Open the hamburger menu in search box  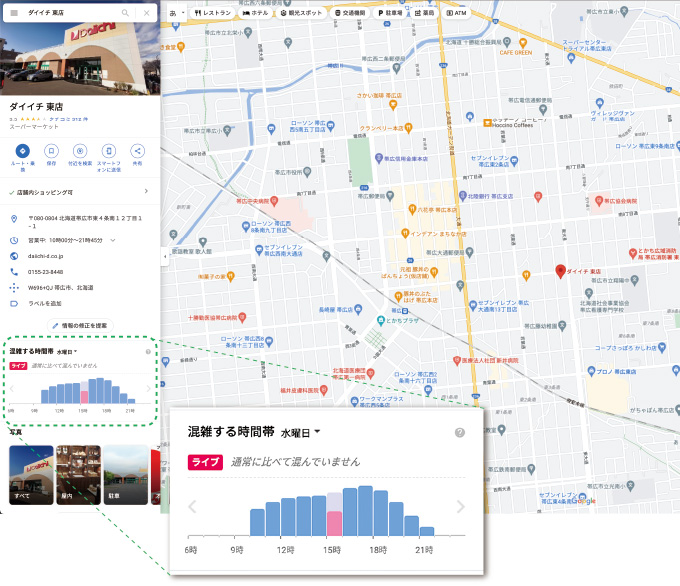(14, 13)
